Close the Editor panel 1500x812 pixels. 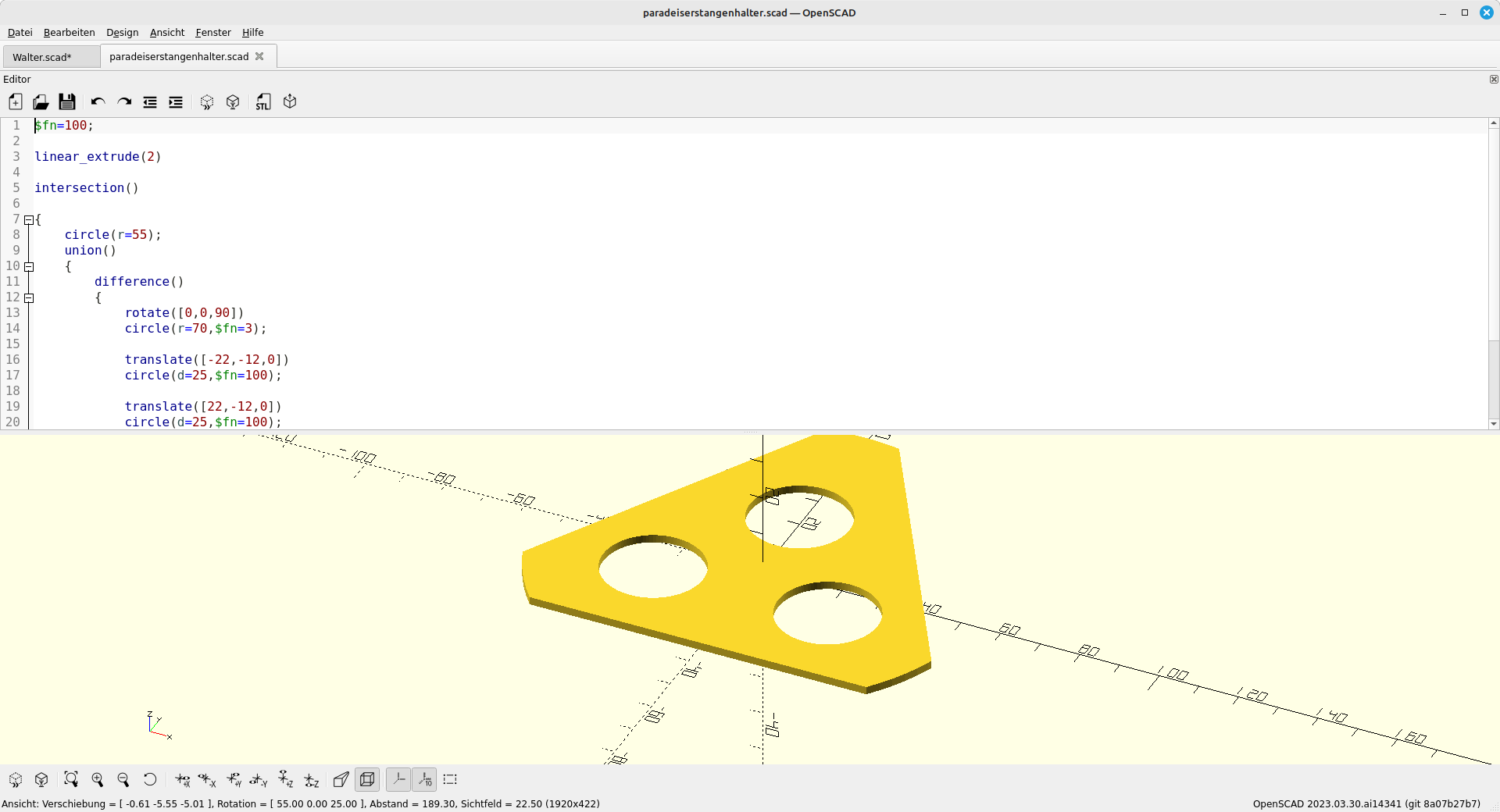[x=1494, y=80]
